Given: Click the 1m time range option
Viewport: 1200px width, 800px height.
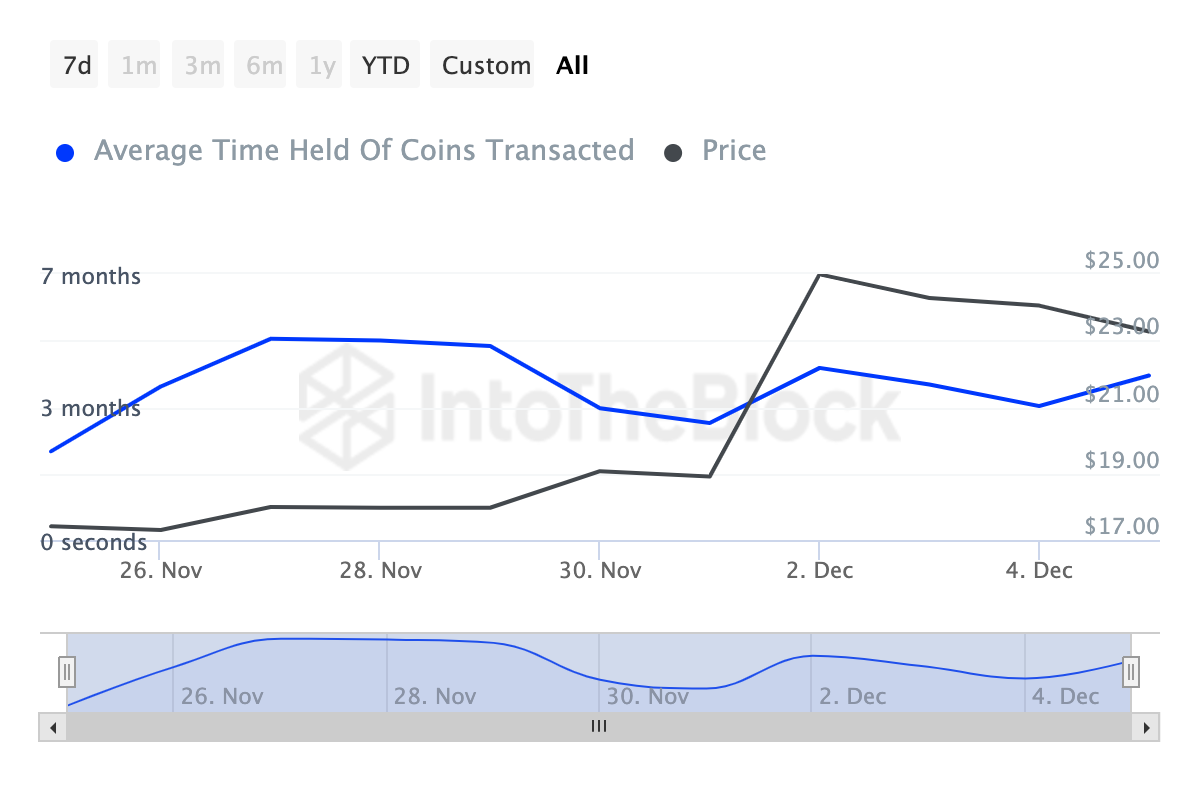Looking at the screenshot, I should tap(134, 64).
